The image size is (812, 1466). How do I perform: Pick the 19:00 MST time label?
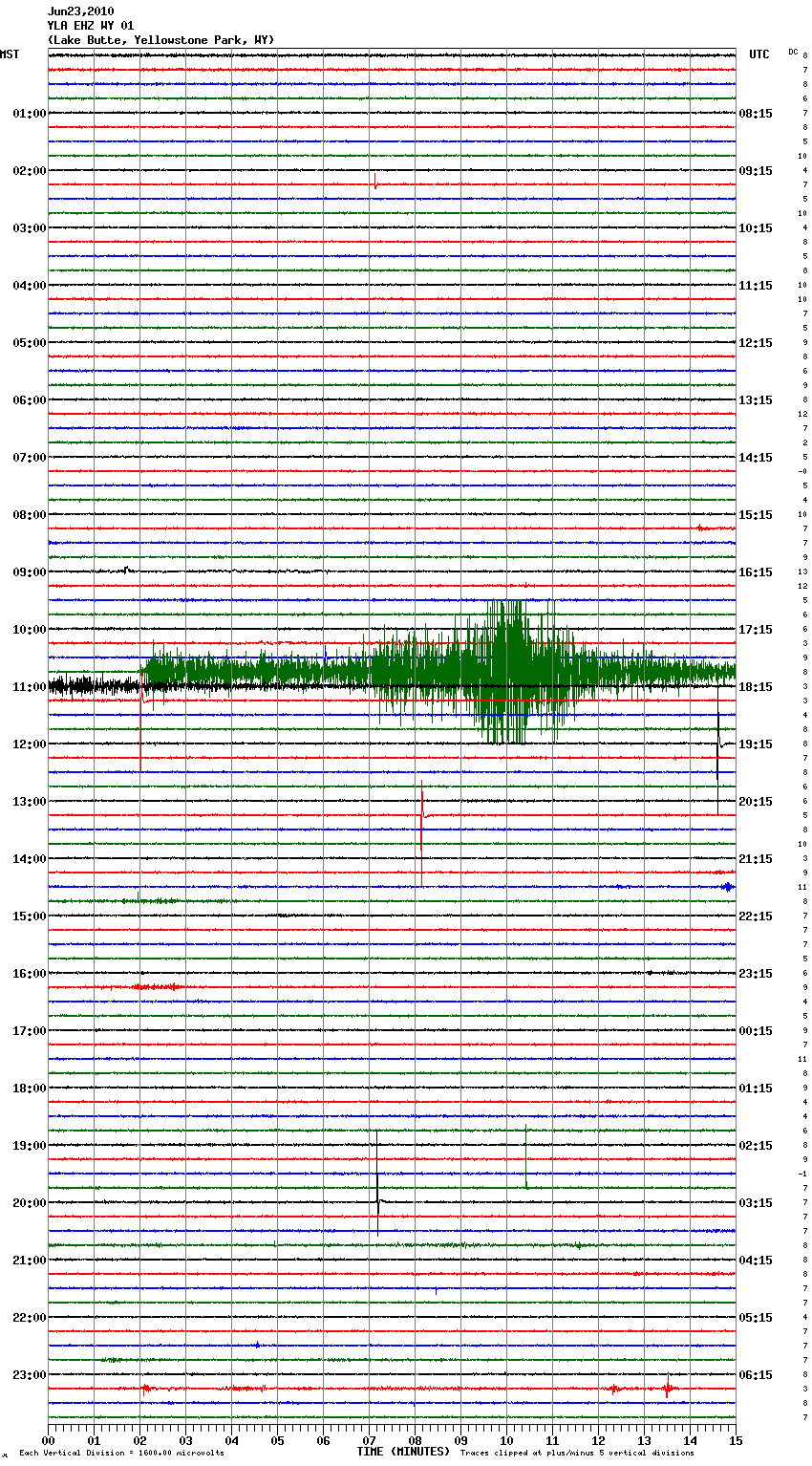pos(30,1146)
